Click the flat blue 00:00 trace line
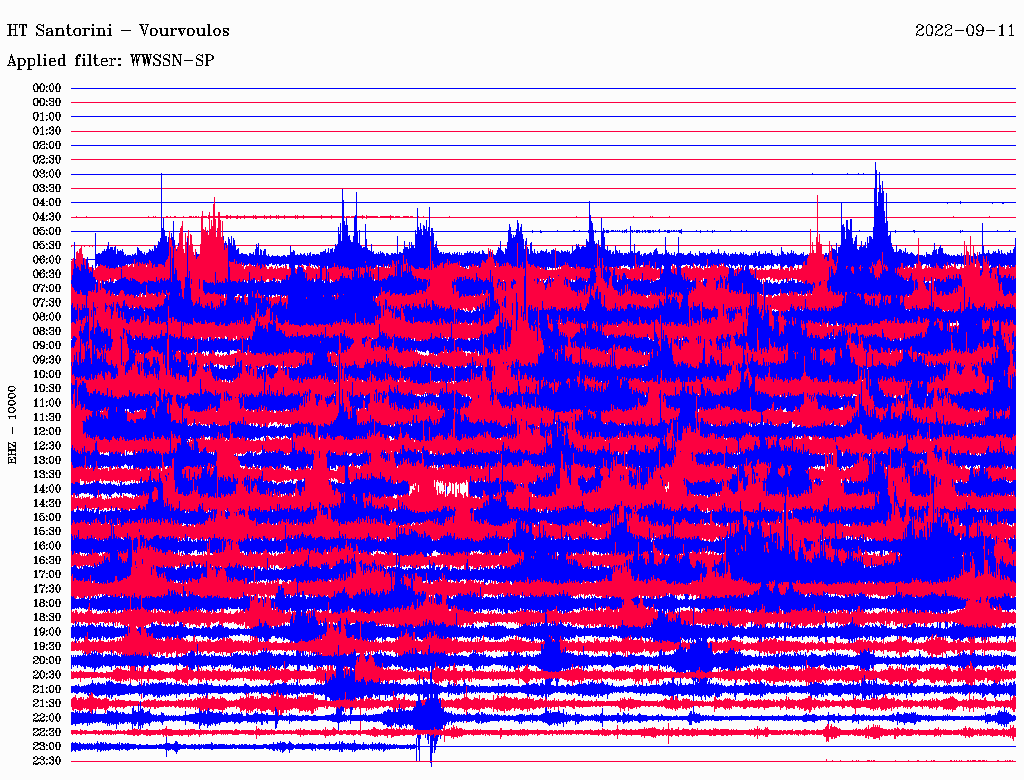 [540, 88]
